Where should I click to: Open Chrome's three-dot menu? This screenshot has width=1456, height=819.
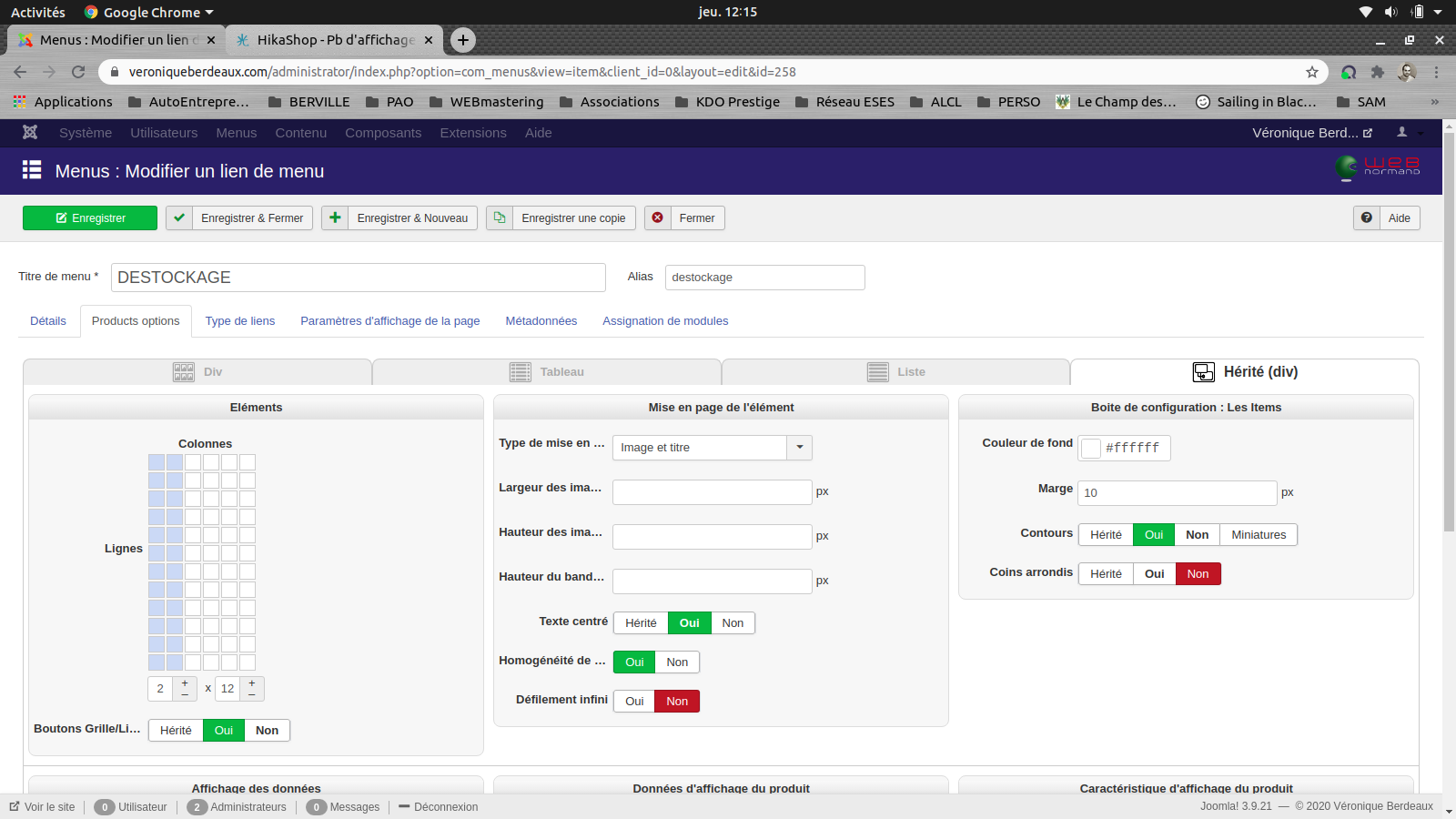1437,72
